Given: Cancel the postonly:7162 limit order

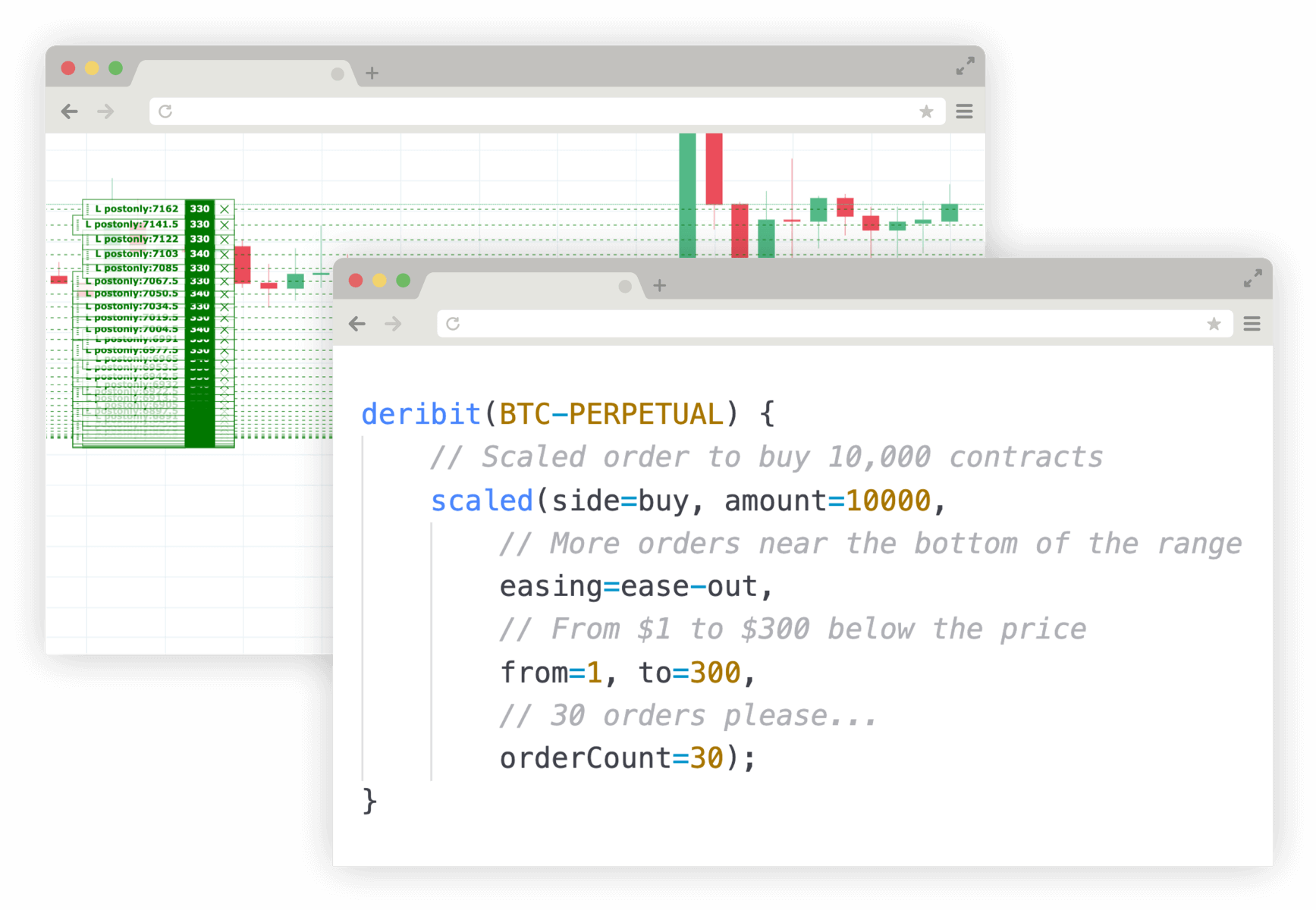Looking at the screenshot, I should click(x=225, y=209).
